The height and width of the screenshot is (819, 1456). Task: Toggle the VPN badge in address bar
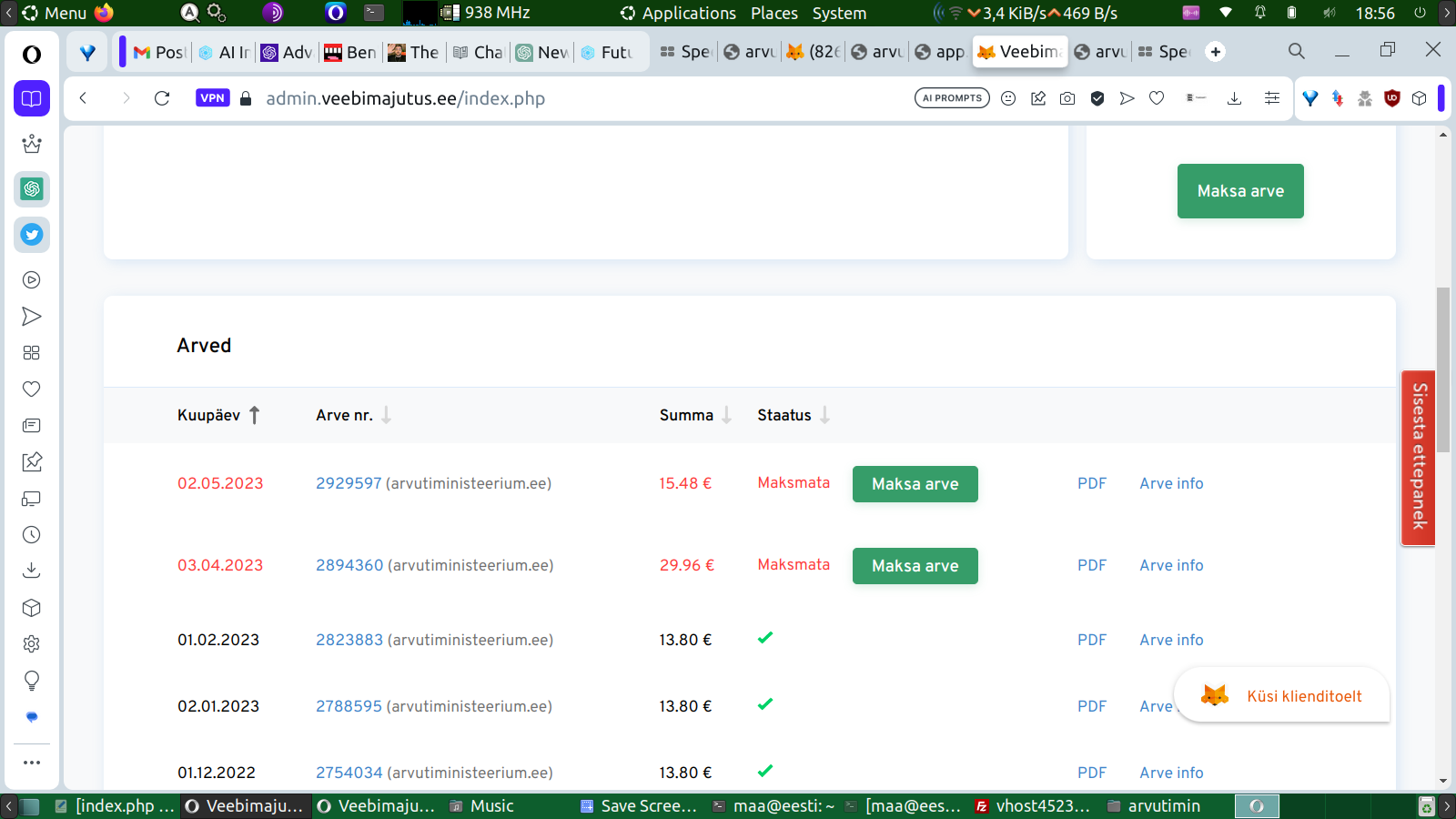tap(213, 98)
